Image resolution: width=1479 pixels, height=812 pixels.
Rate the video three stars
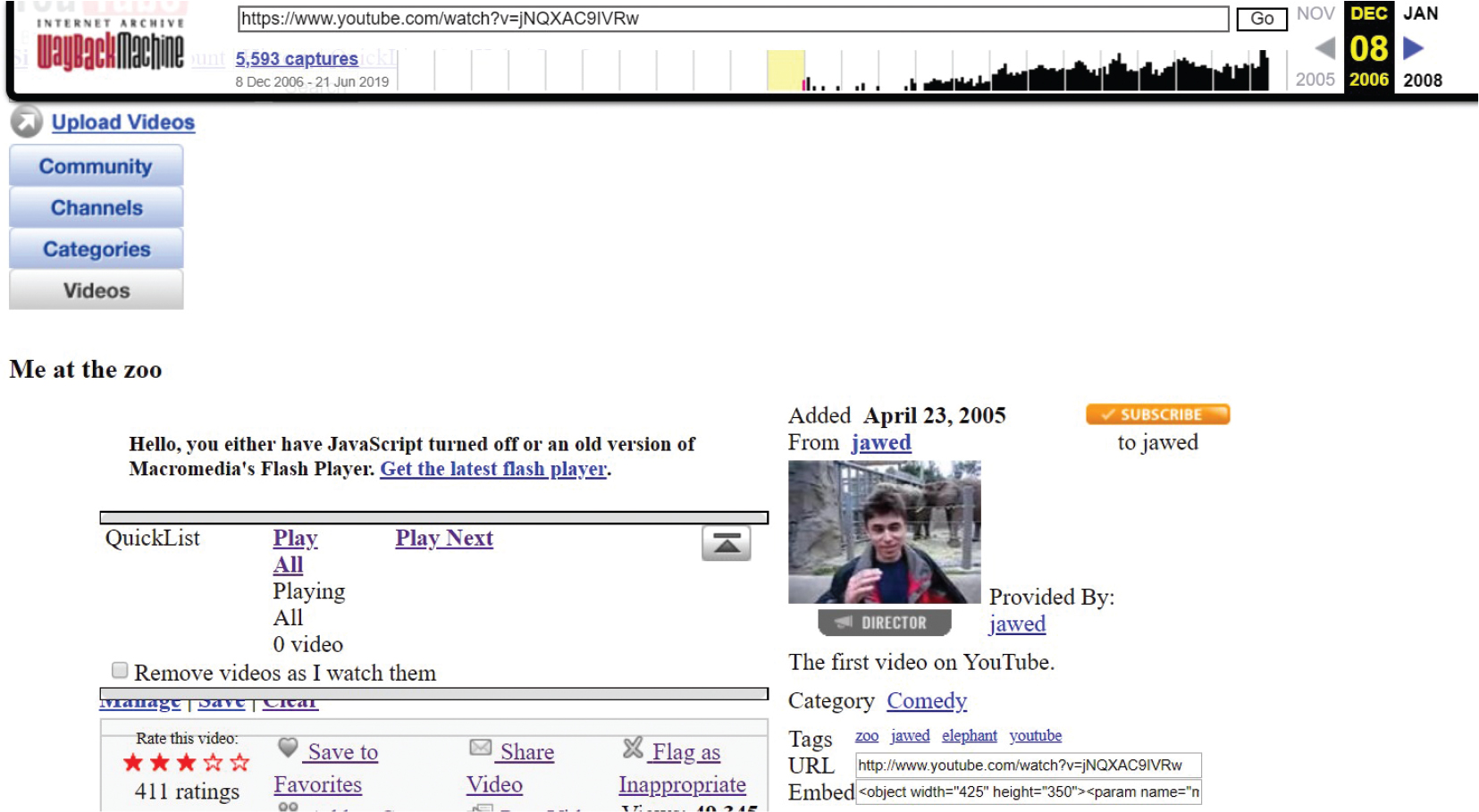187,762
